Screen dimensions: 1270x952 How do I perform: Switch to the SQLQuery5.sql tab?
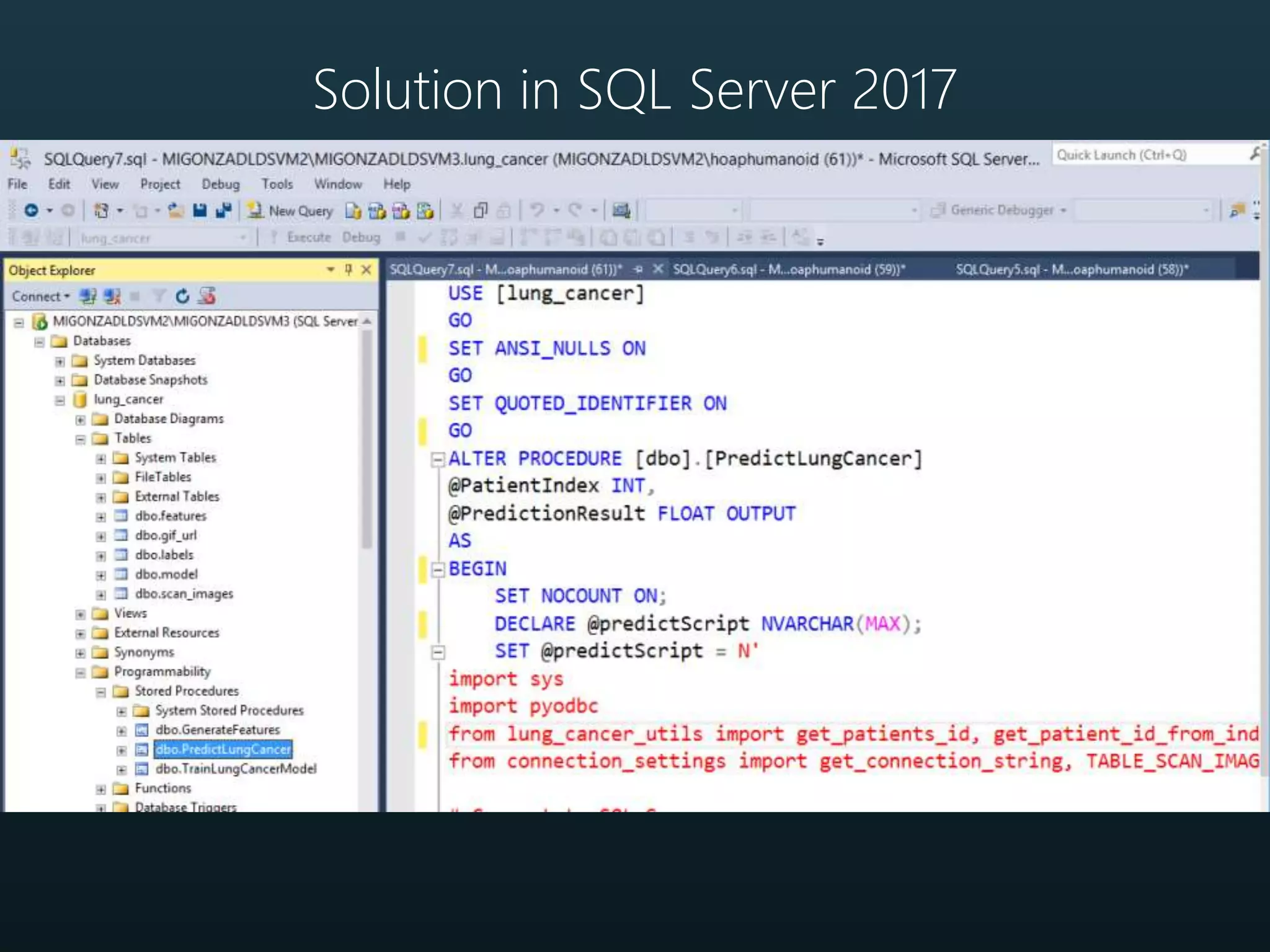(x=1072, y=270)
